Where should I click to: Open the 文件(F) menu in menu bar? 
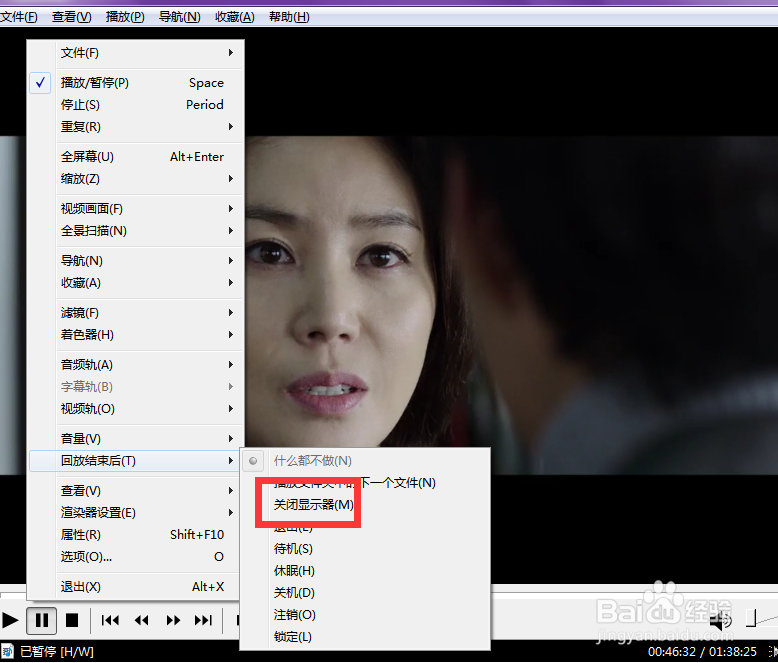point(19,17)
